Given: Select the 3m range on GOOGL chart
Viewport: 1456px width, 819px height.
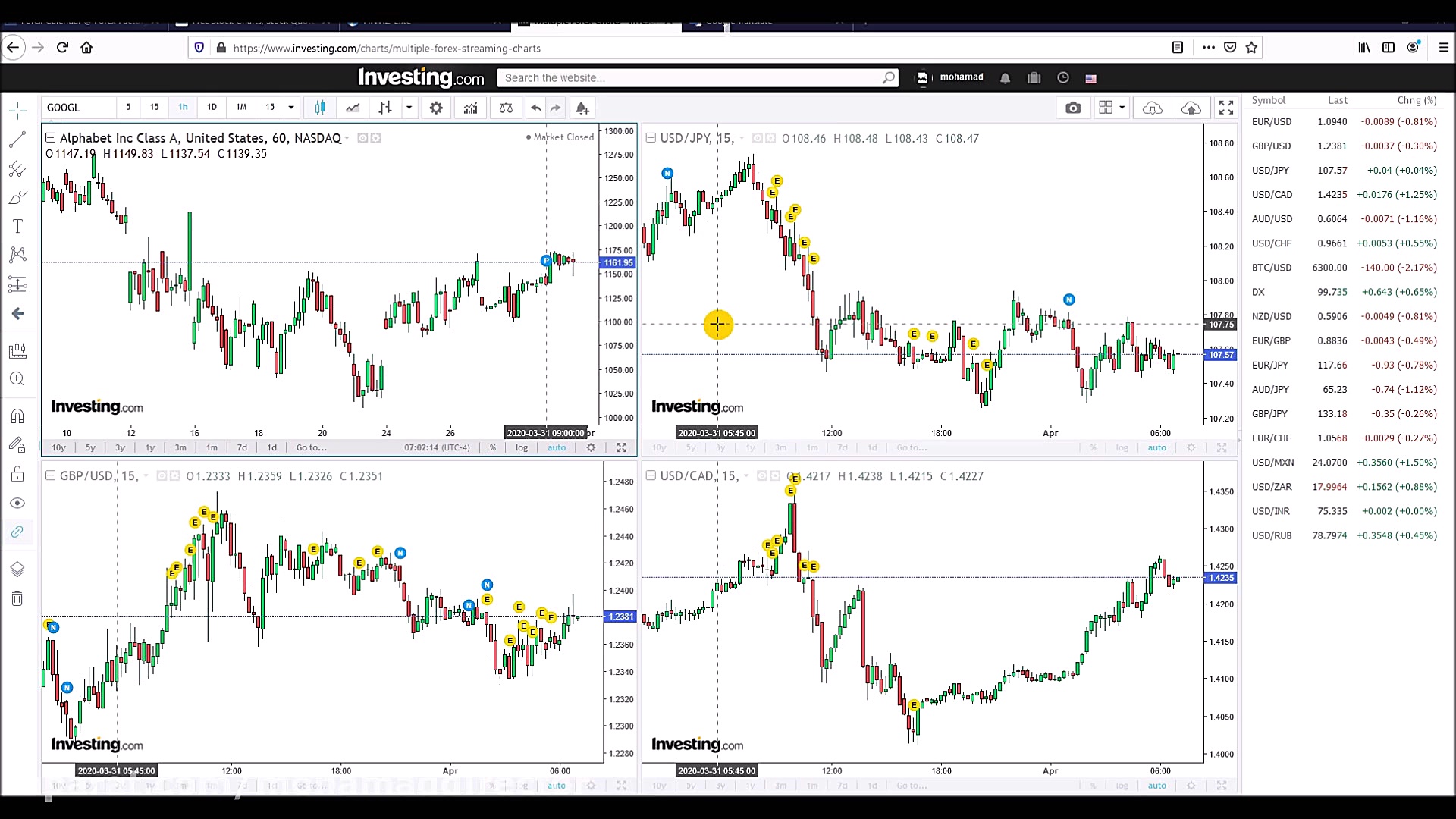Looking at the screenshot, I should (180, 447).
